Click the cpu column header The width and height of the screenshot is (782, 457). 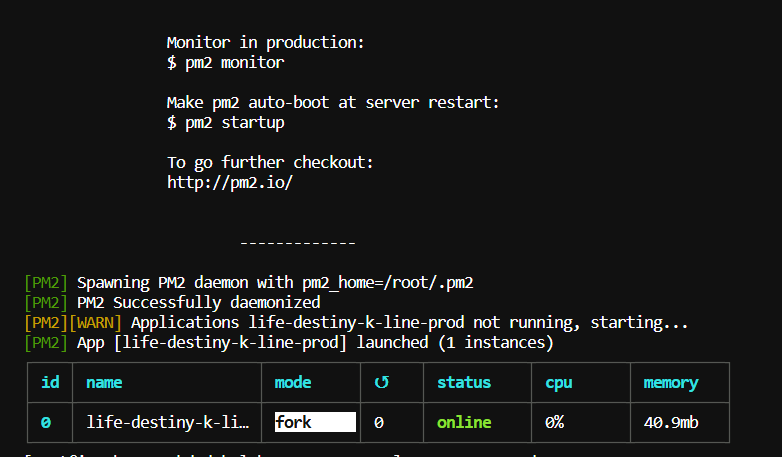[559, 382]
